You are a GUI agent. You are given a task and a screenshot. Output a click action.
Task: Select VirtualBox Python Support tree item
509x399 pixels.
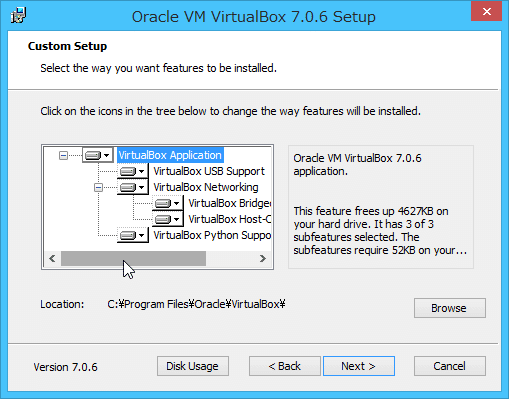tap(212, 235)
